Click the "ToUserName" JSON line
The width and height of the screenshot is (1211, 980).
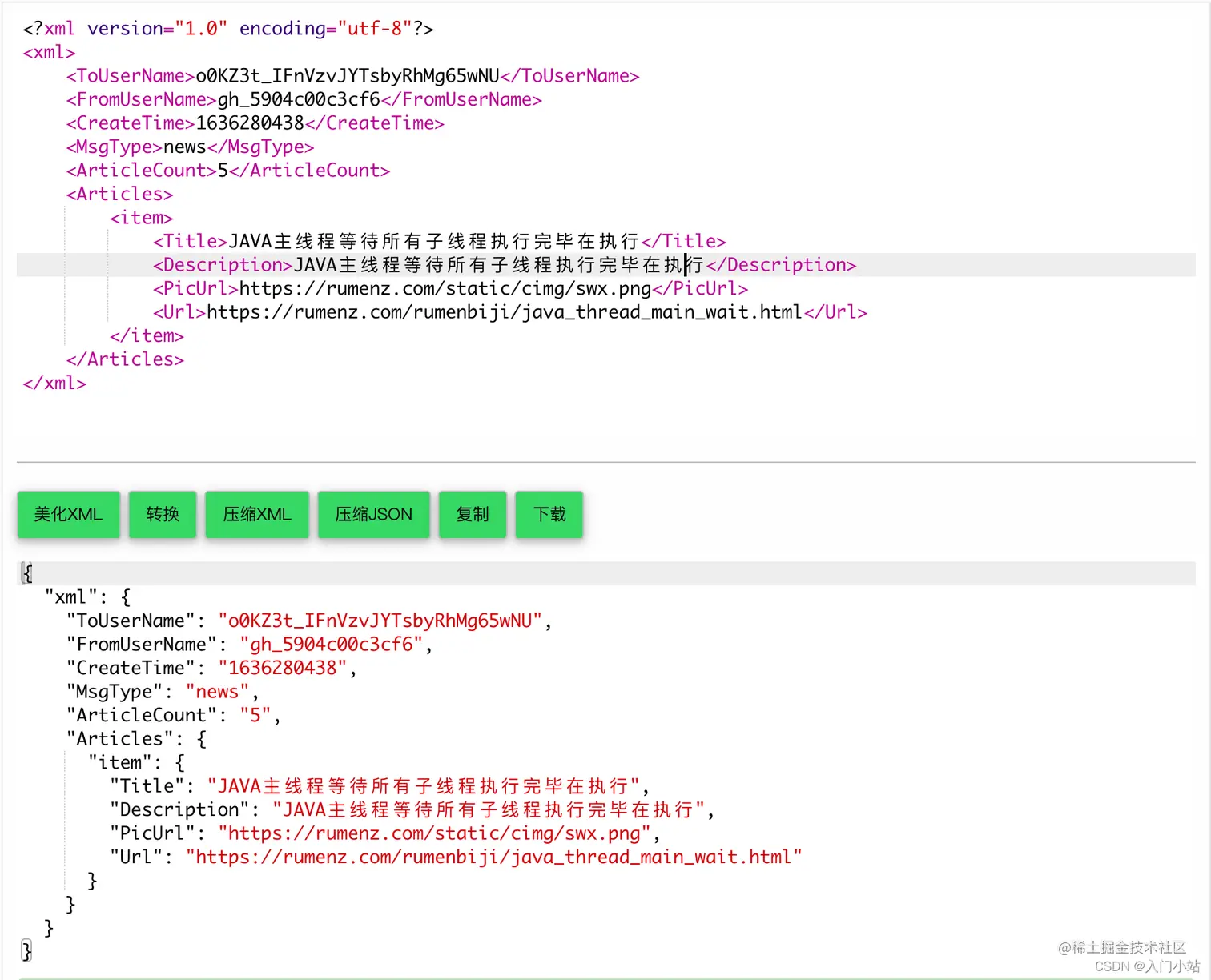coord(309,621)
